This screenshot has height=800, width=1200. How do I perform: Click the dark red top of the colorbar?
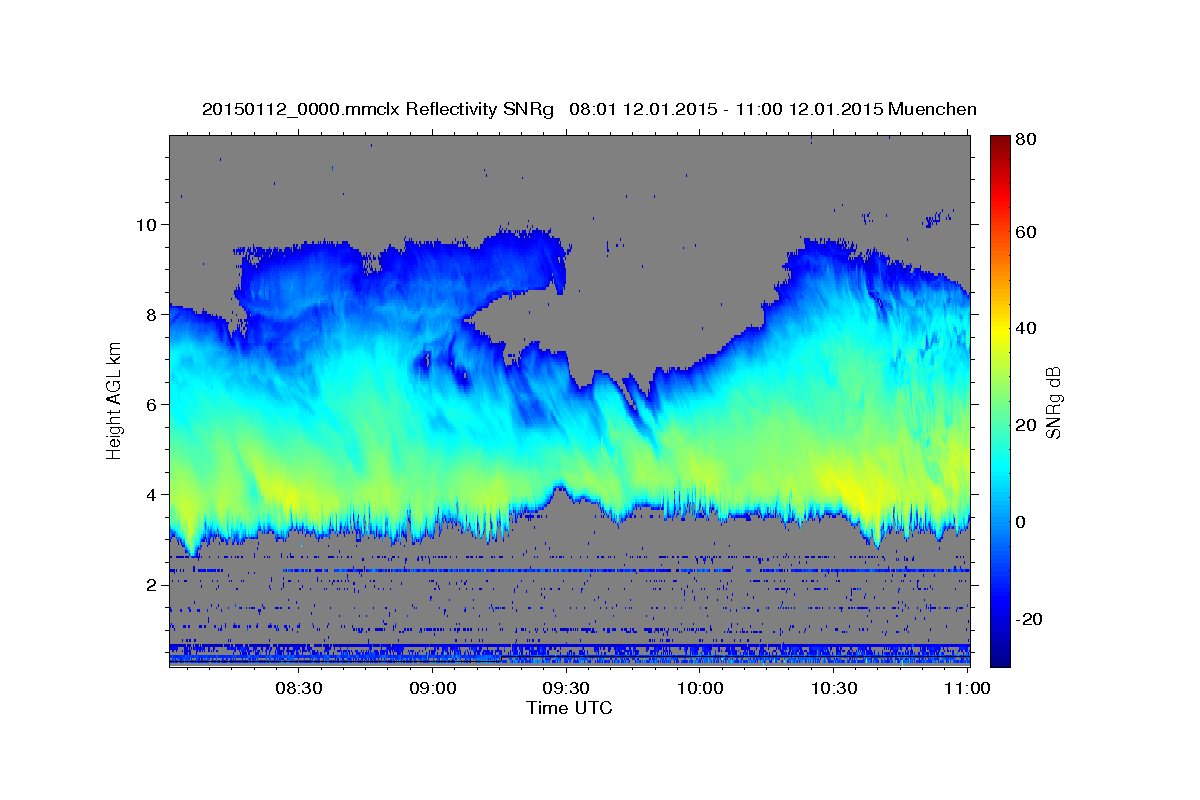(999, 142)
